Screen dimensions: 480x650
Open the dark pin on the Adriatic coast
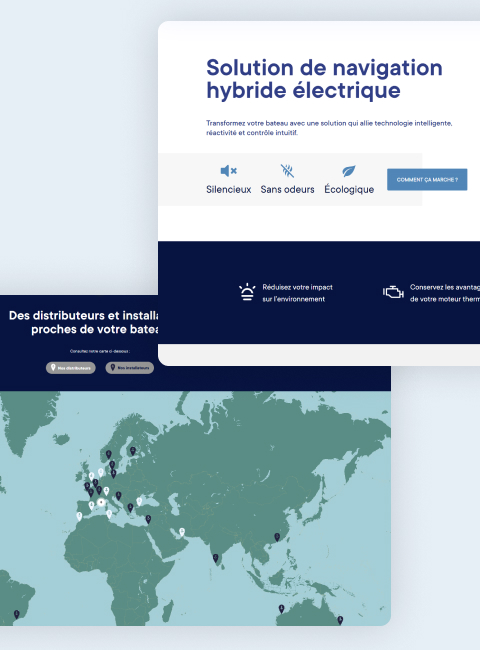(119, 495)
